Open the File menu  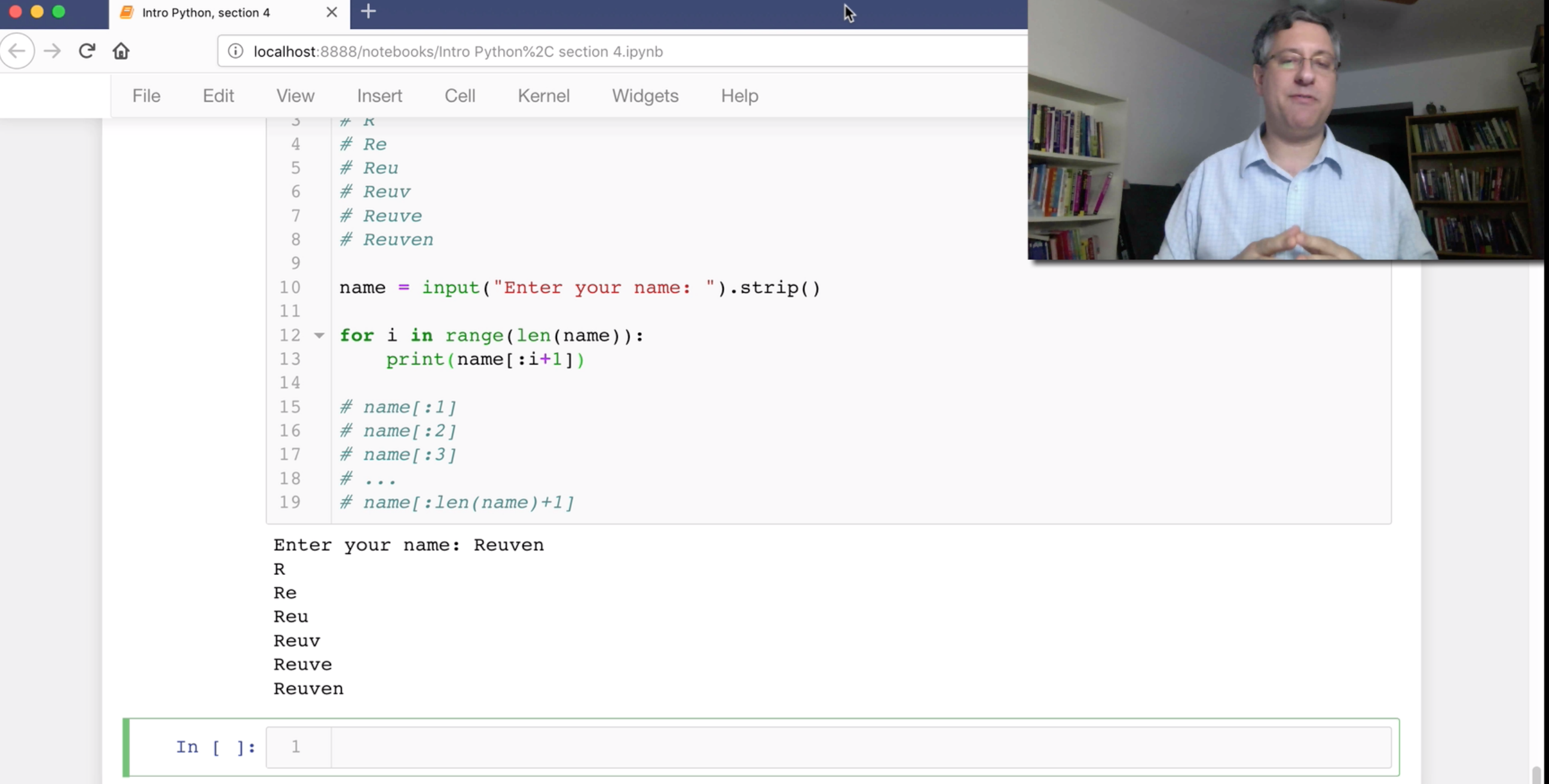(146, 96)
